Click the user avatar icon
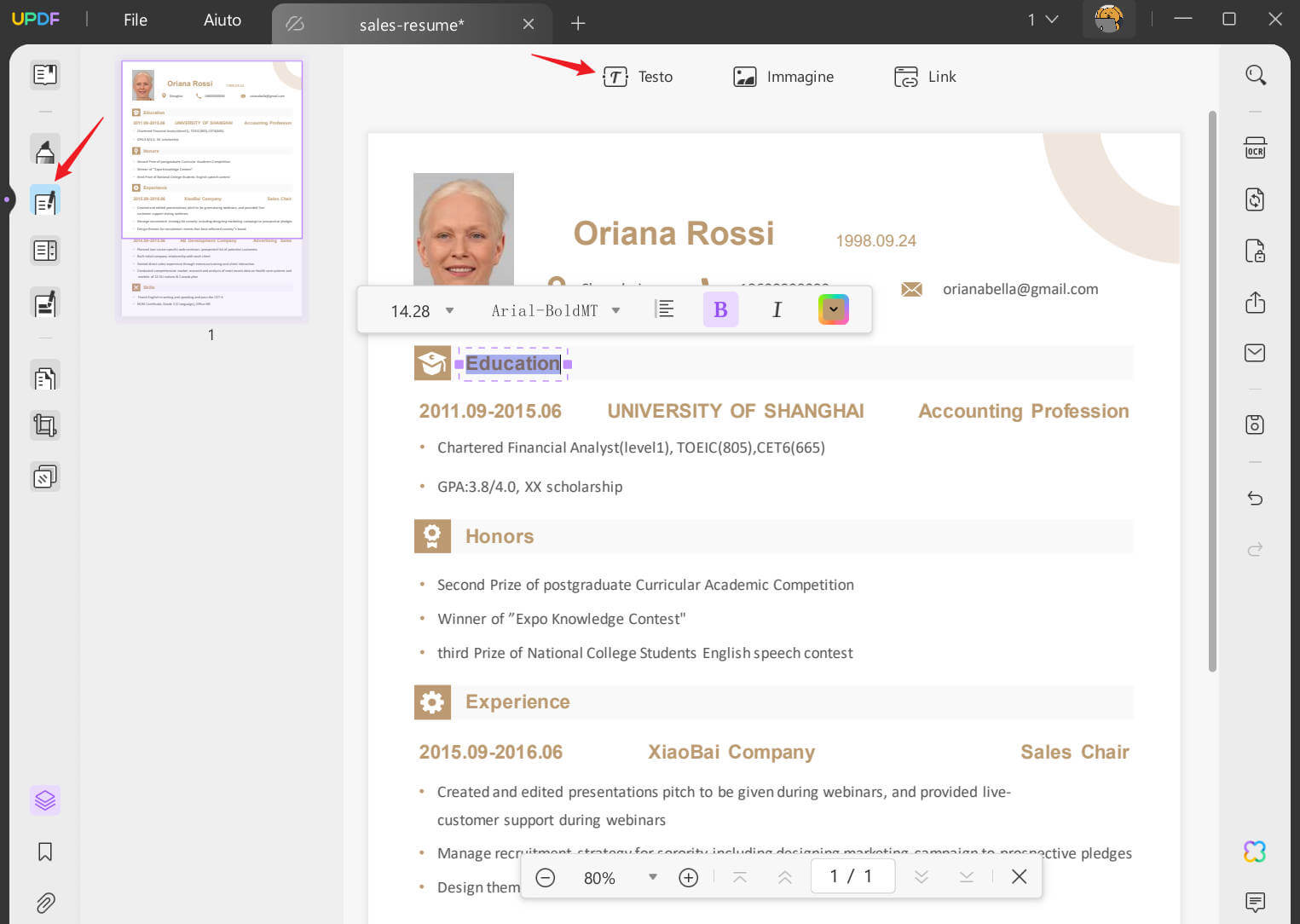Viewport: 1300px width, 924px height. coord(1108,19)
